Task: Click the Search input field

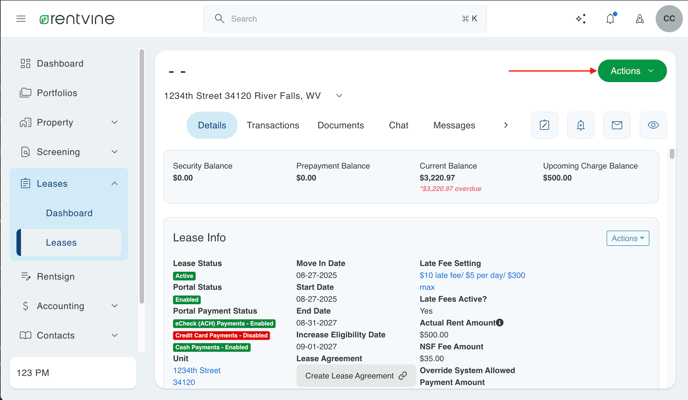Action: [x=345, y=19]
